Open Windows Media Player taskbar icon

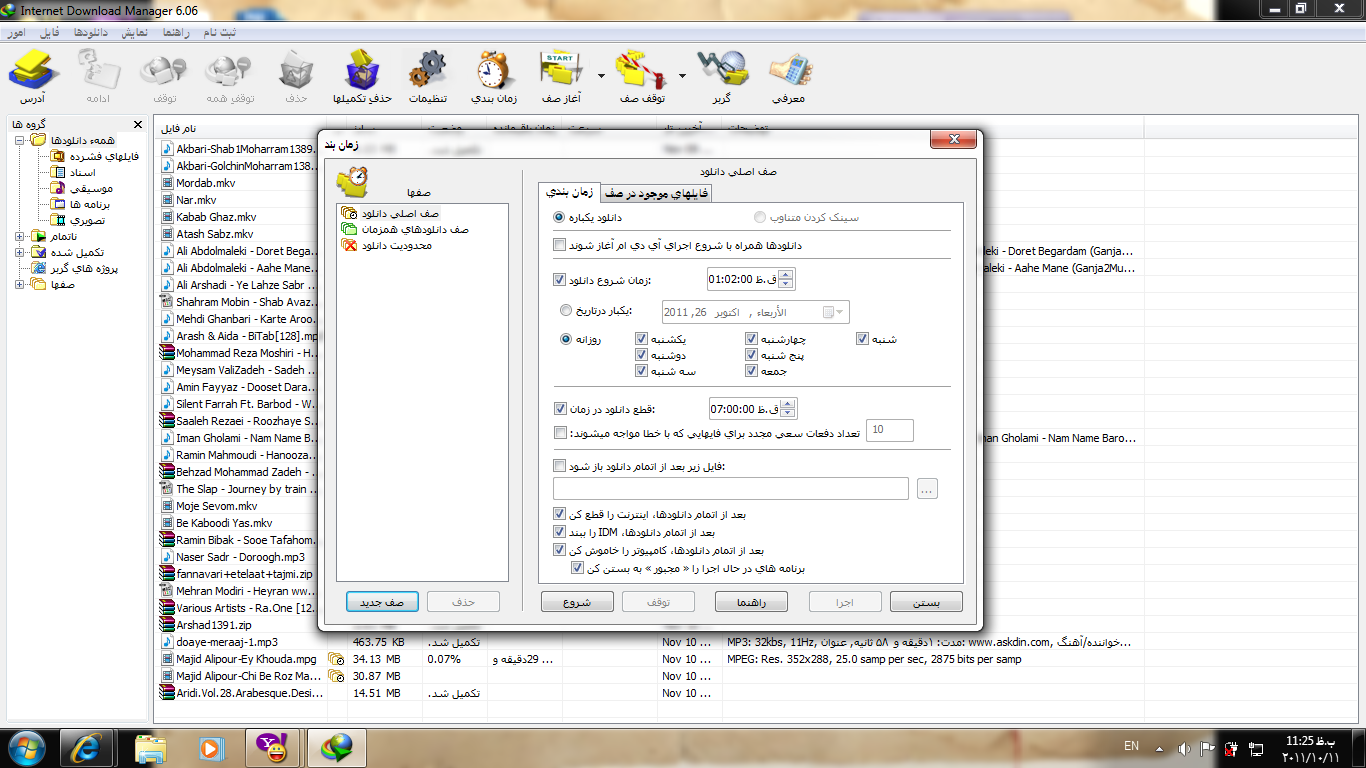tap(210, 747)
